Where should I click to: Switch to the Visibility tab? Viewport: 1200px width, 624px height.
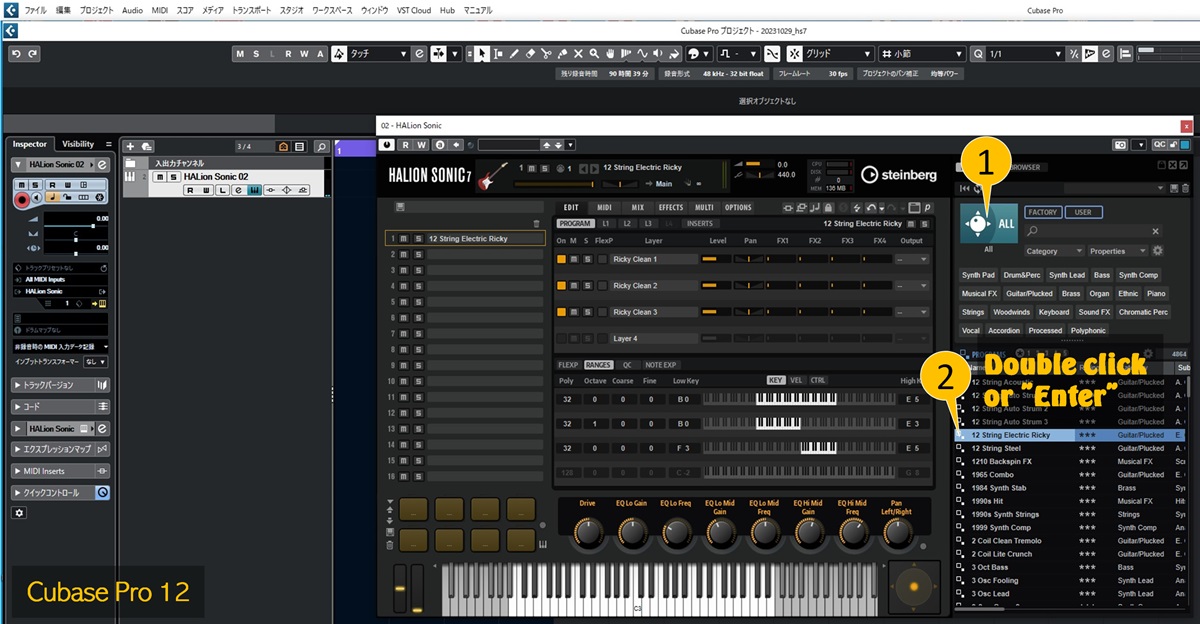tap(78, 144)
